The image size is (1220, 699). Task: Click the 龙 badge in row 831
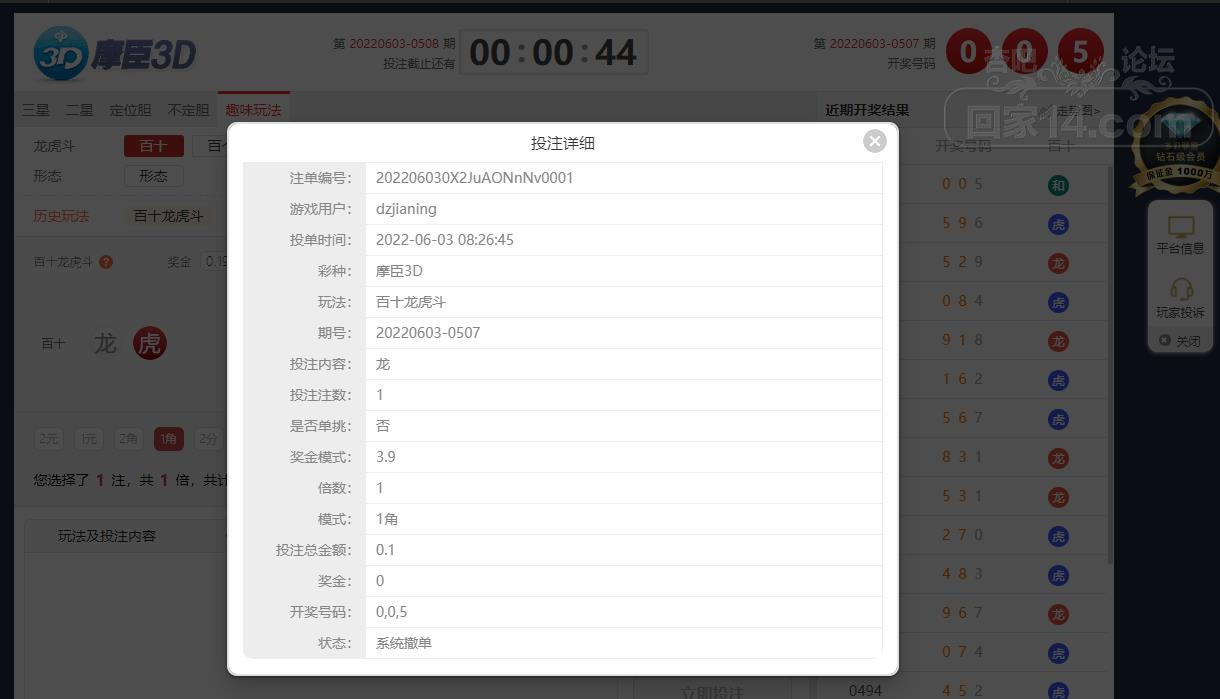click(1058, 458)
